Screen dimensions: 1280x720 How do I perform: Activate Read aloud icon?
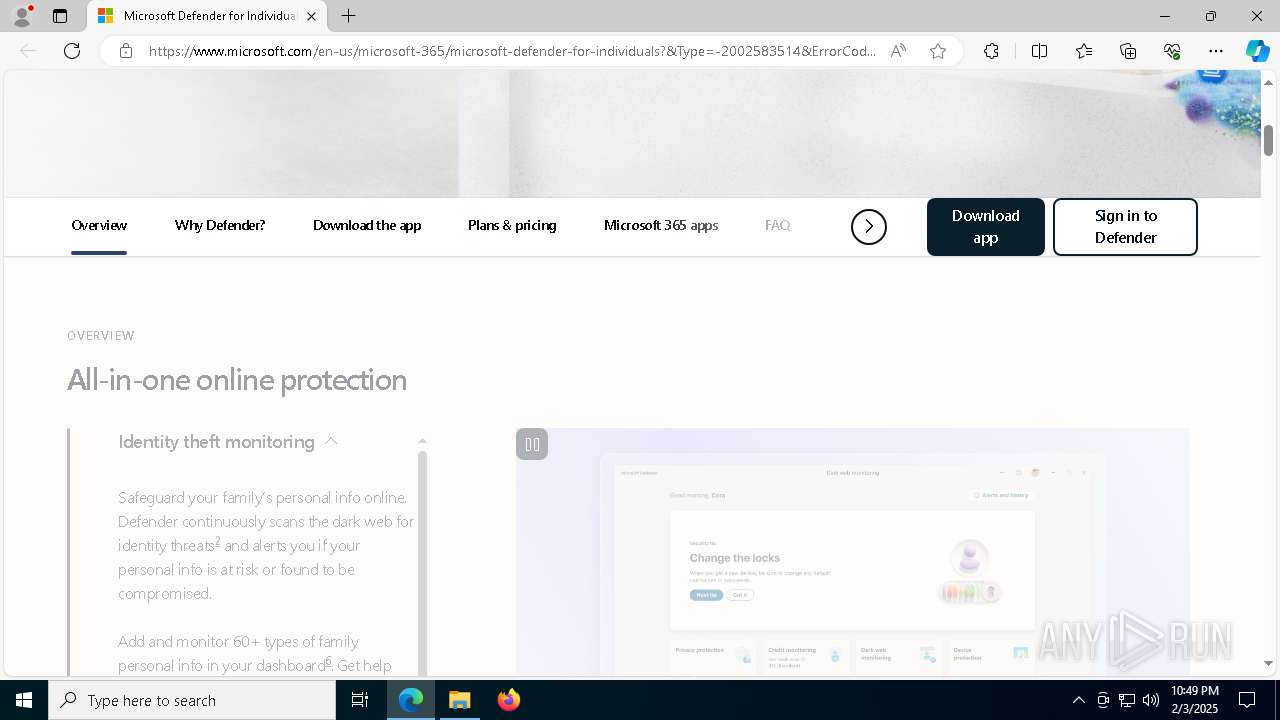click(x=898, y=51)
